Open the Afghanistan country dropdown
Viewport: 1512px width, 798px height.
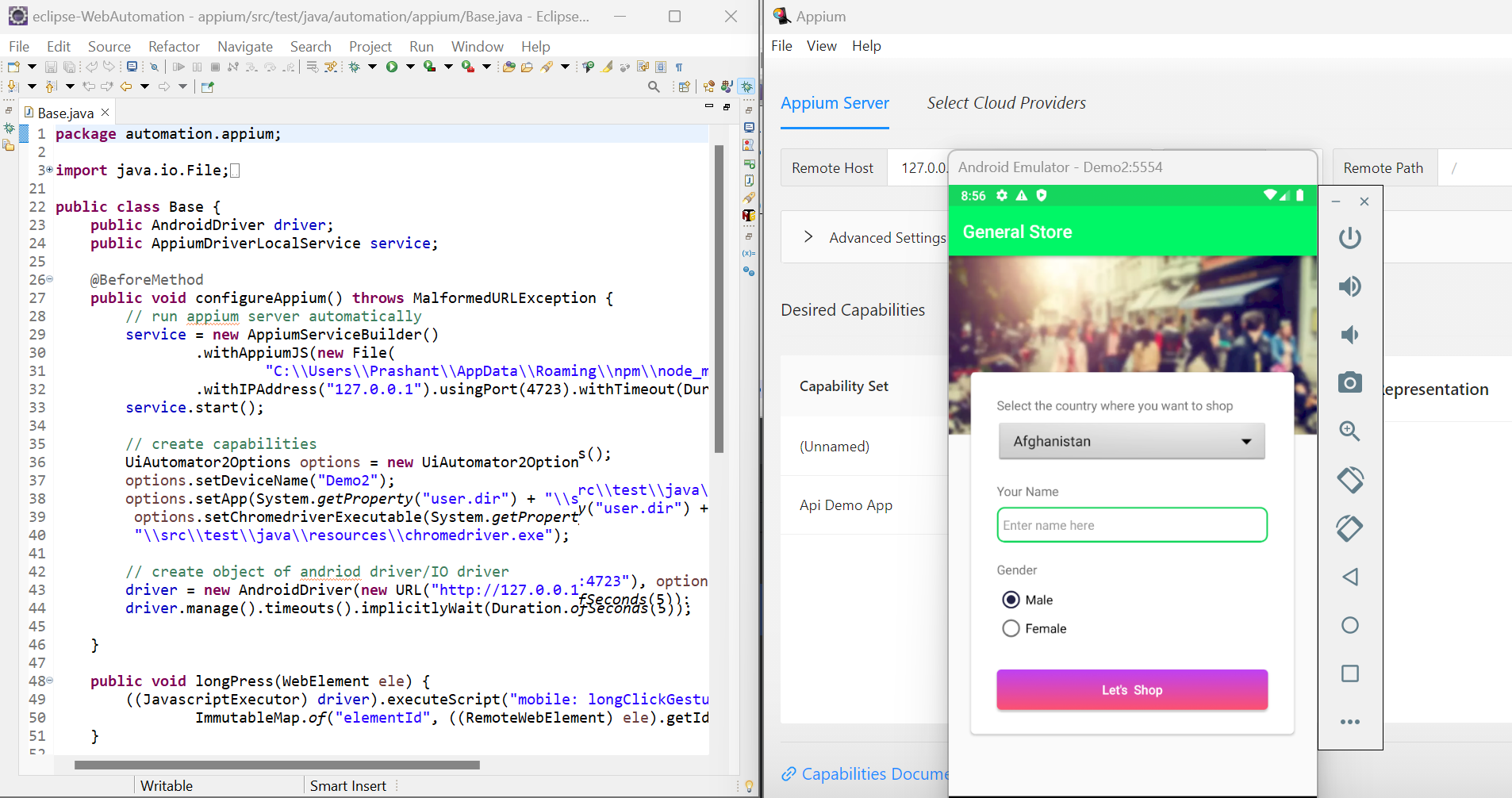tap(1131, 441)
